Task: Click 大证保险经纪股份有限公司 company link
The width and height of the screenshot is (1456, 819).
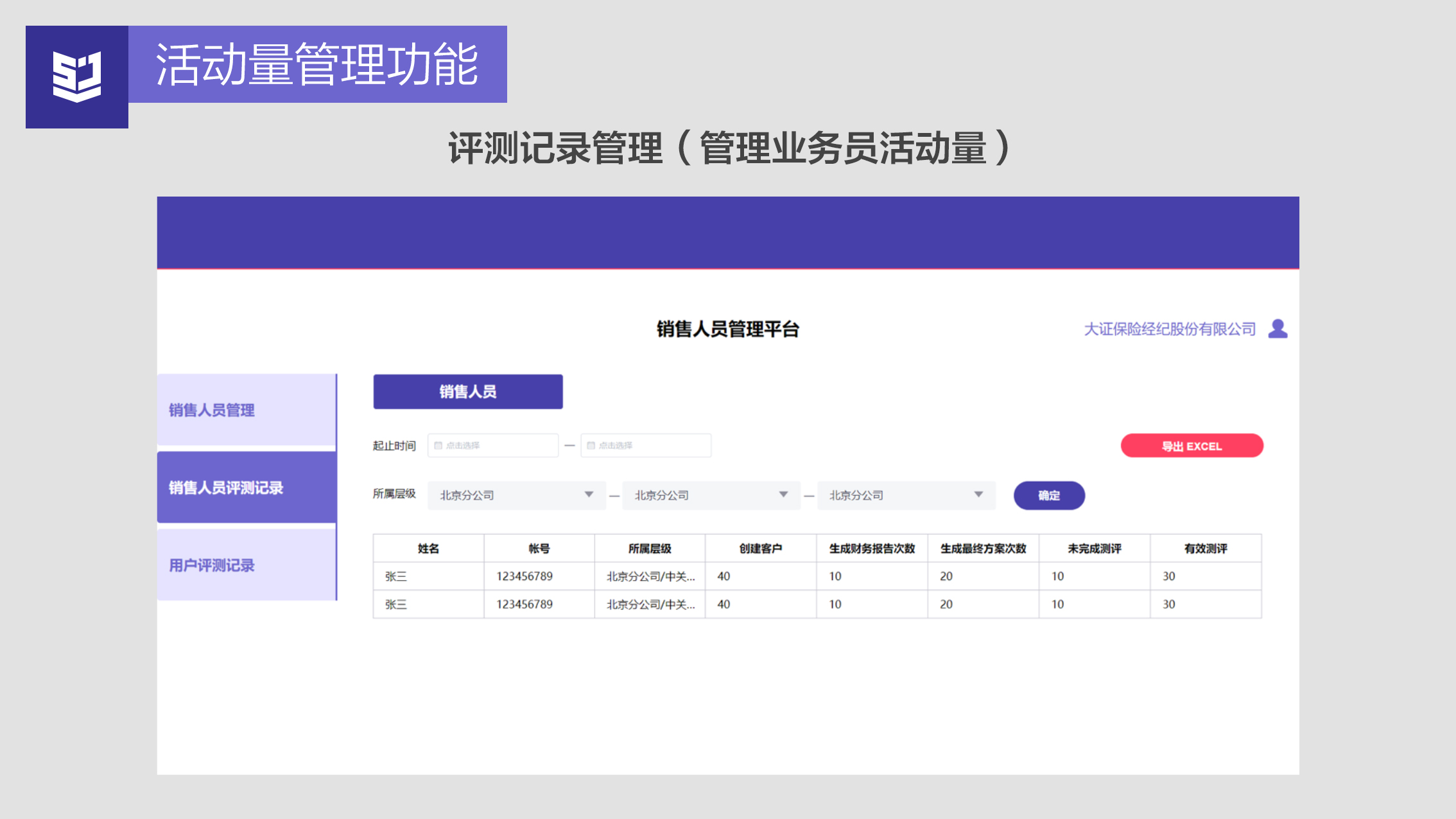Action: click(x=1170, y=329)
